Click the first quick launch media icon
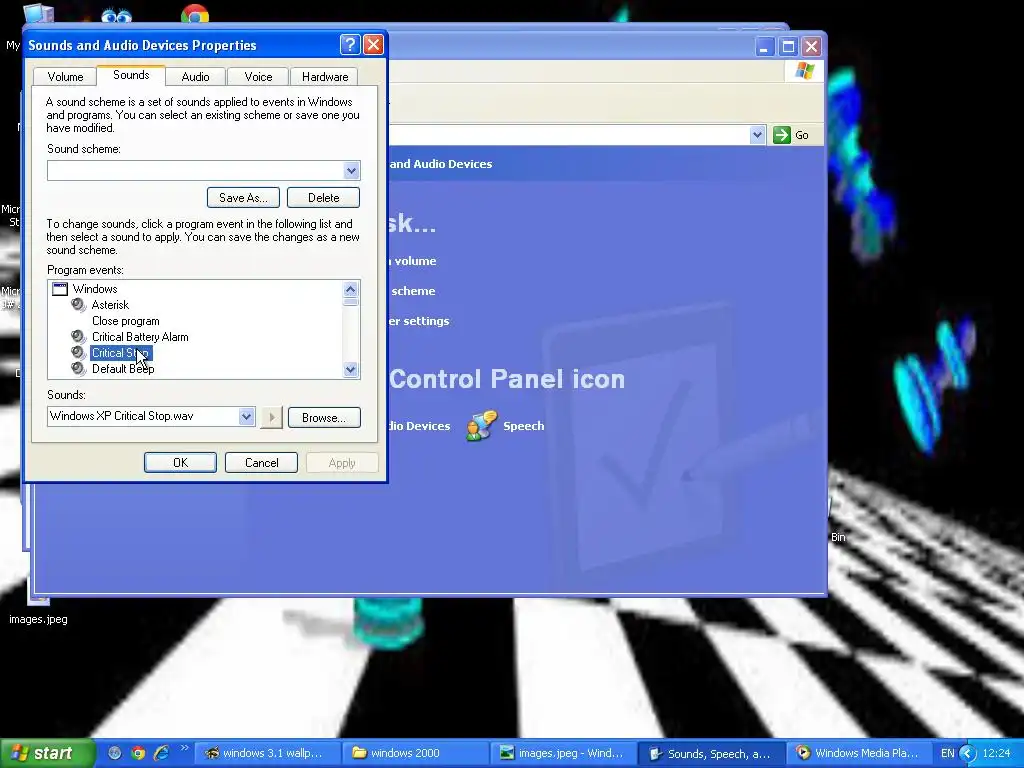The image size is (1024, 768). click(x=115, y=753)
